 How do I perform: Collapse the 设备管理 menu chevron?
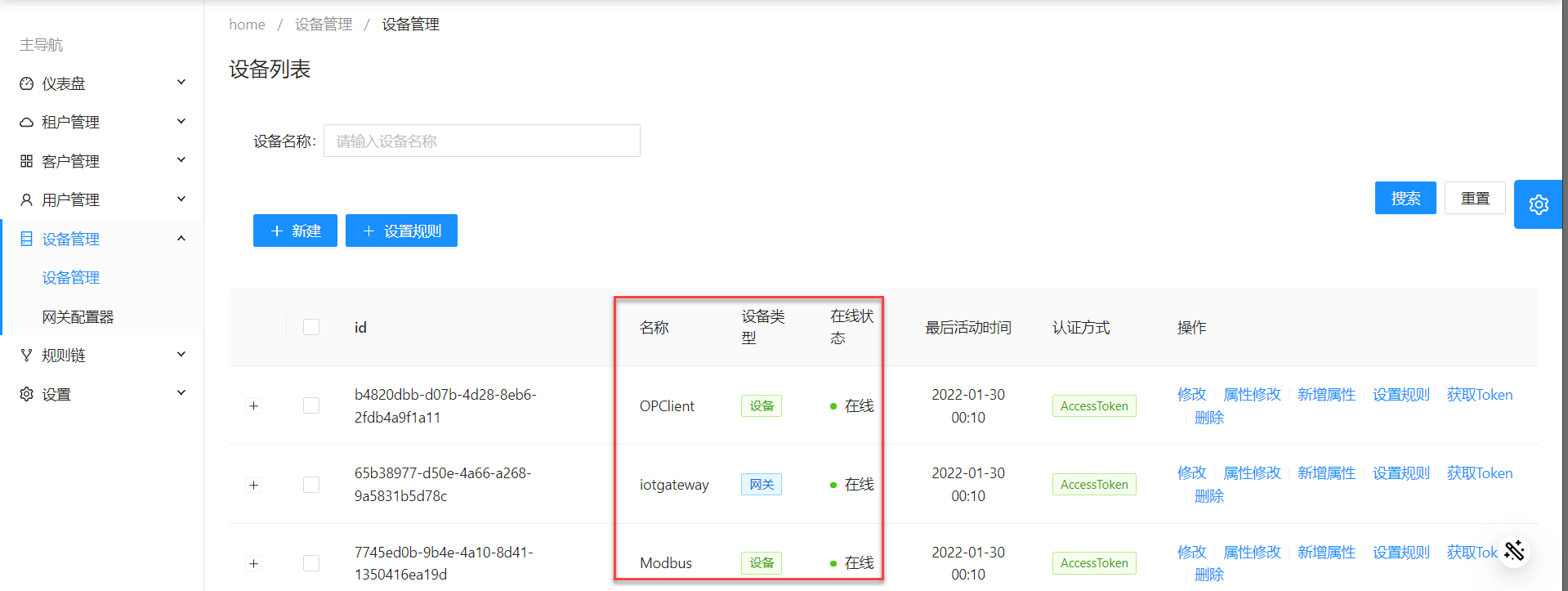[181, 239]
